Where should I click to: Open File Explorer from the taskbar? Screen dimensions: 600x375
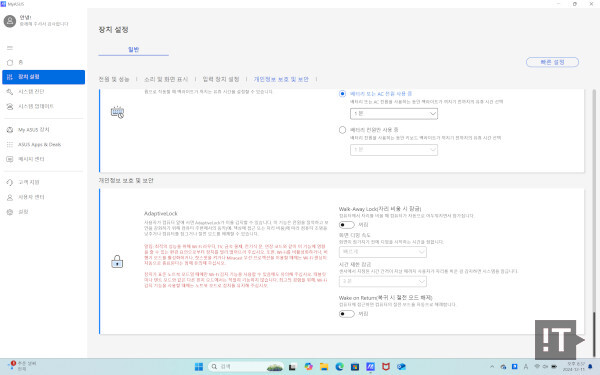(x=324, y=367)
